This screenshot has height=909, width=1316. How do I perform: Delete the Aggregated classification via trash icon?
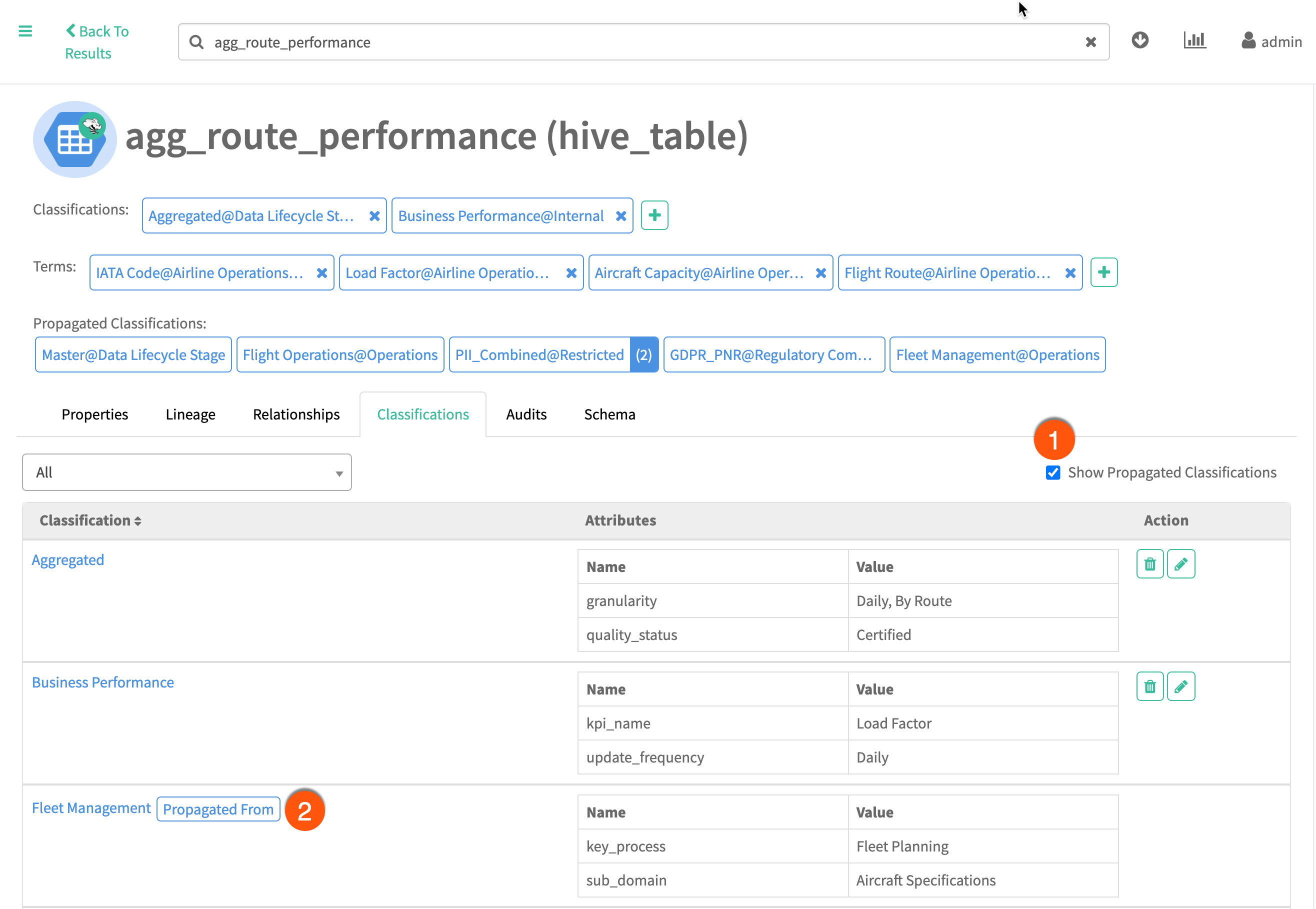click(x=1149, y=564)
